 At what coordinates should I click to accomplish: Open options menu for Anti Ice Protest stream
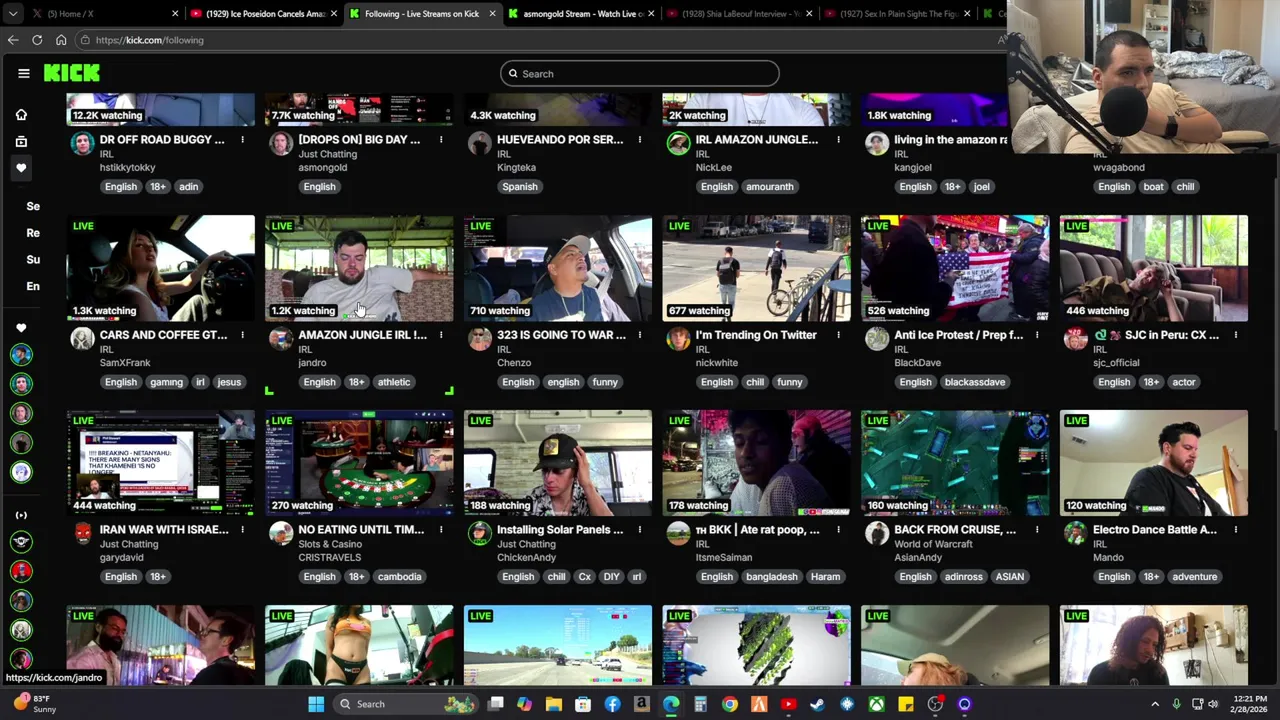pyautogui.click(x=1037, y=335)
